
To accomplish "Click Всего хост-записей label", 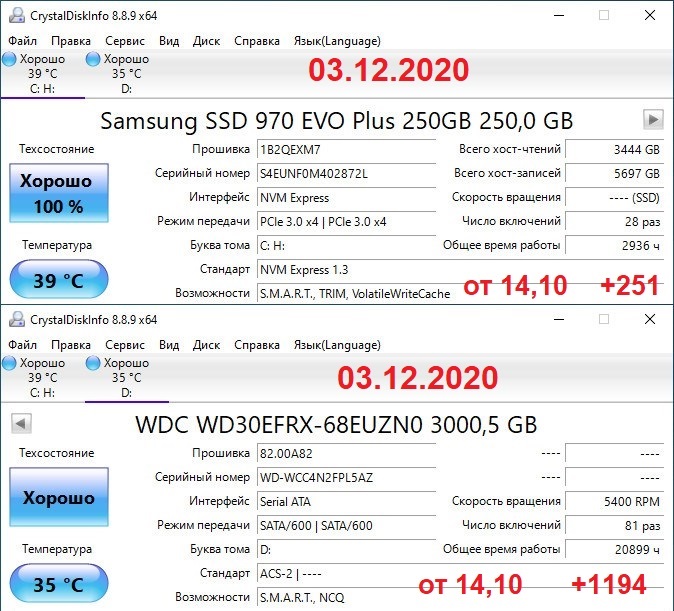I will click(507, 173).
